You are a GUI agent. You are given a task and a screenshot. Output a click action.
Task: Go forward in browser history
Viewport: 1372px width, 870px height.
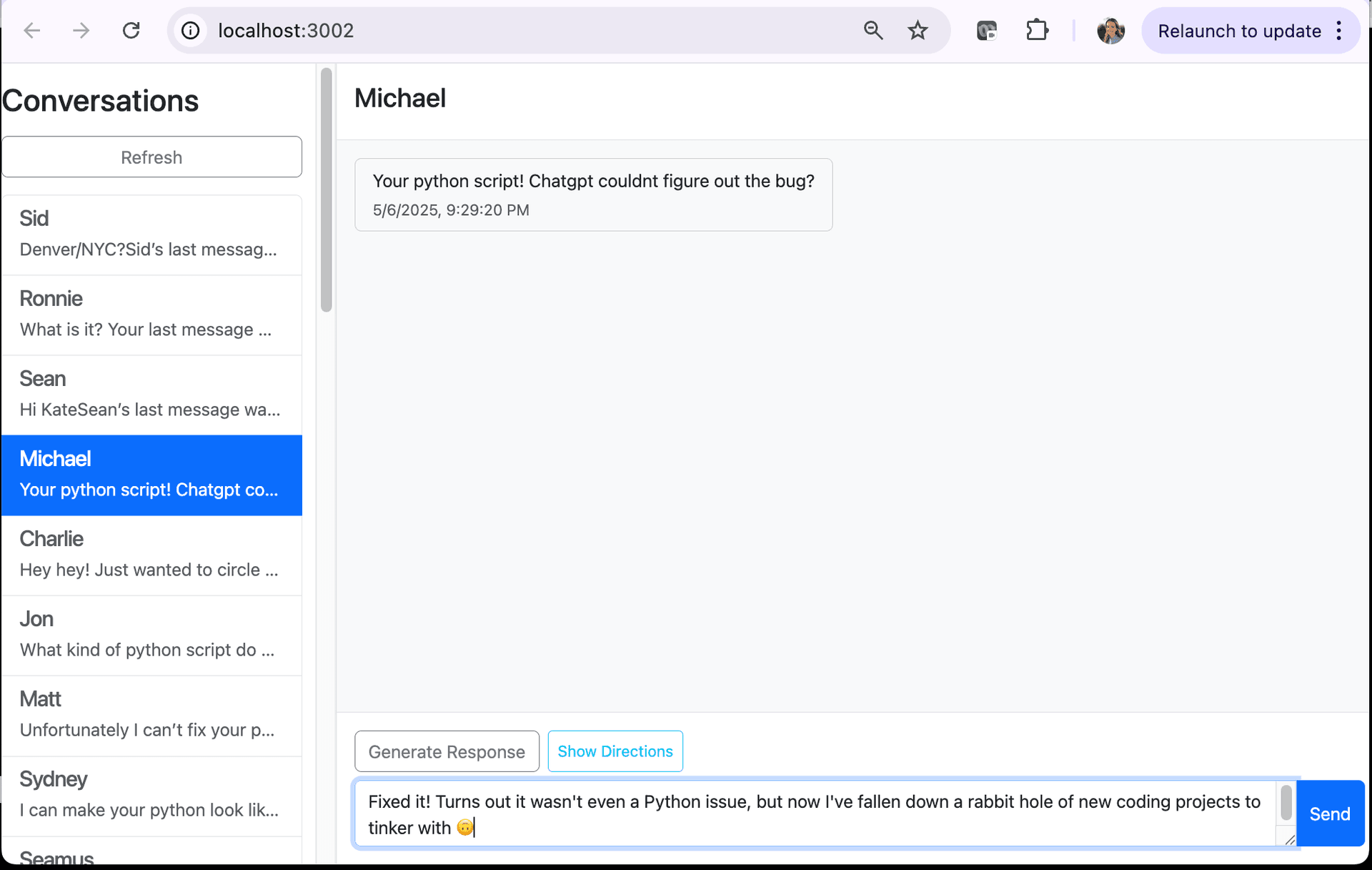(x=81, y=31)
